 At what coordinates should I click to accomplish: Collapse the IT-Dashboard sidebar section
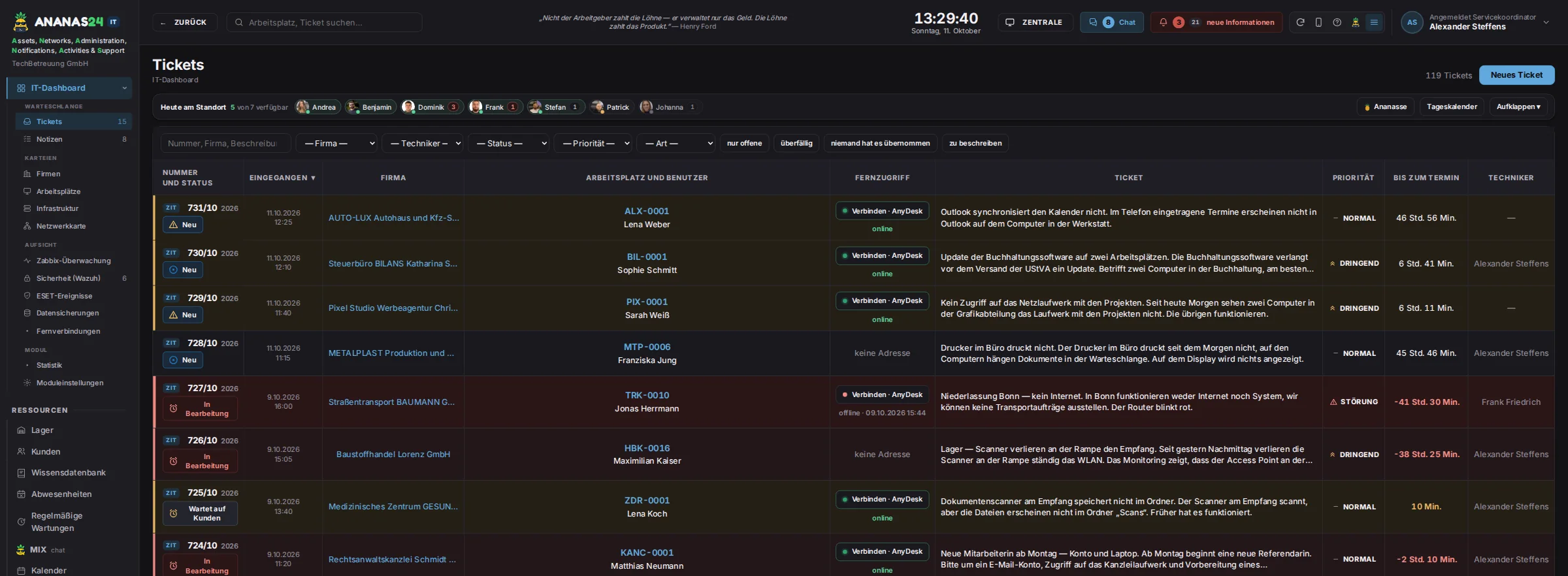[124, 88]
